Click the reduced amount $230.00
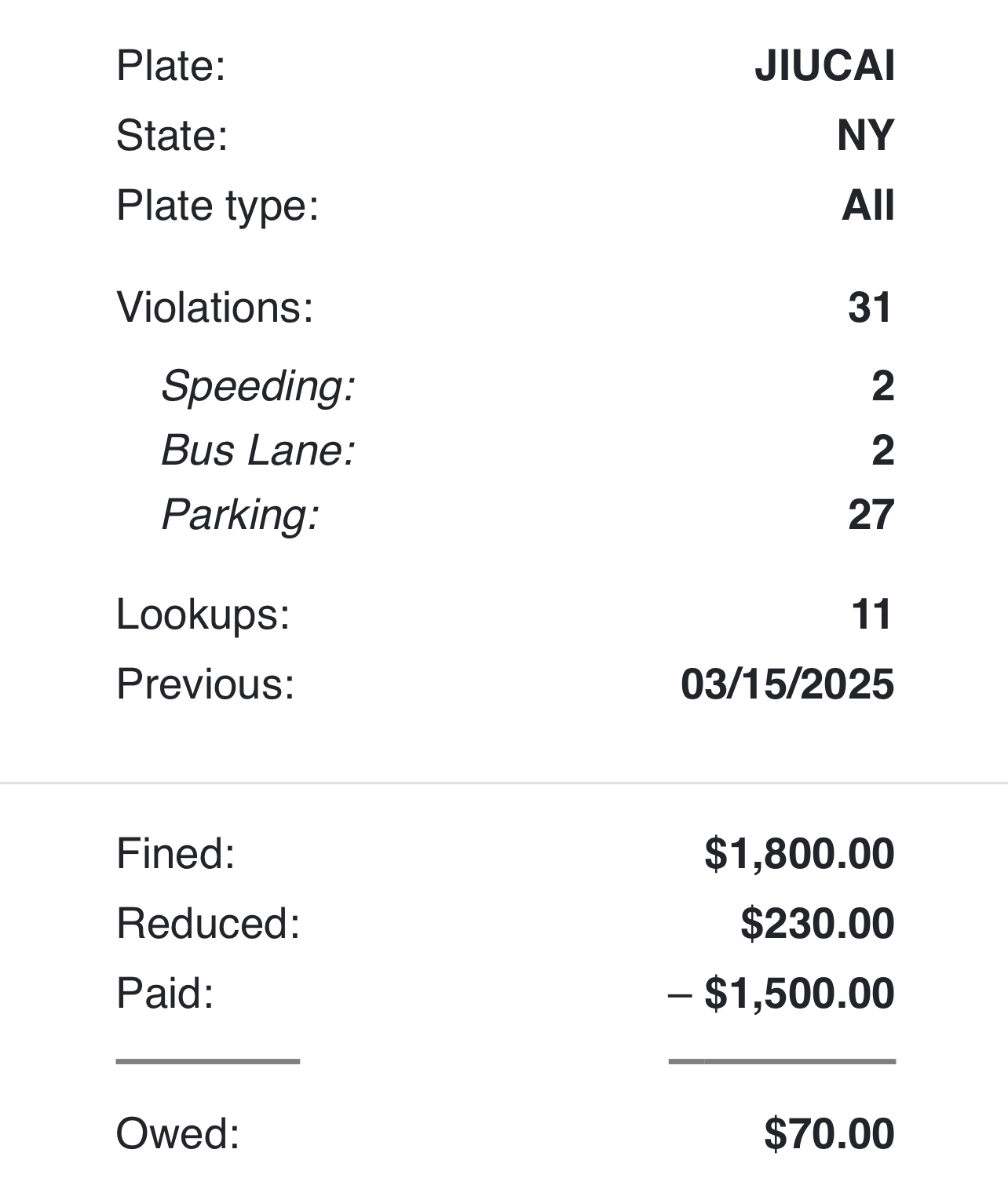This screenshot has width=1008, height=1193. 817,923
